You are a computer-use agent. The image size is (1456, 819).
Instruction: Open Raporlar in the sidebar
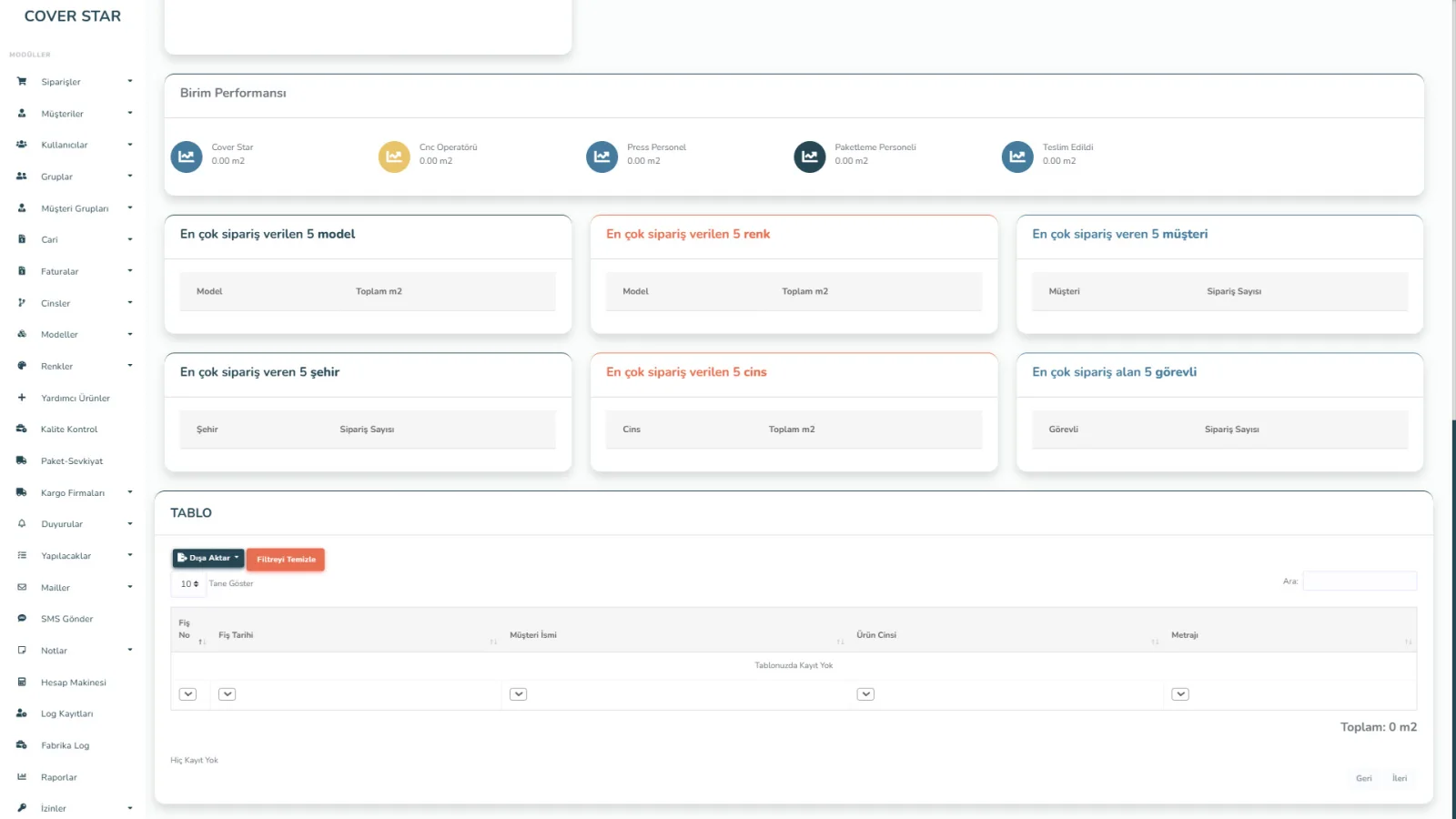tap(59, 777)
